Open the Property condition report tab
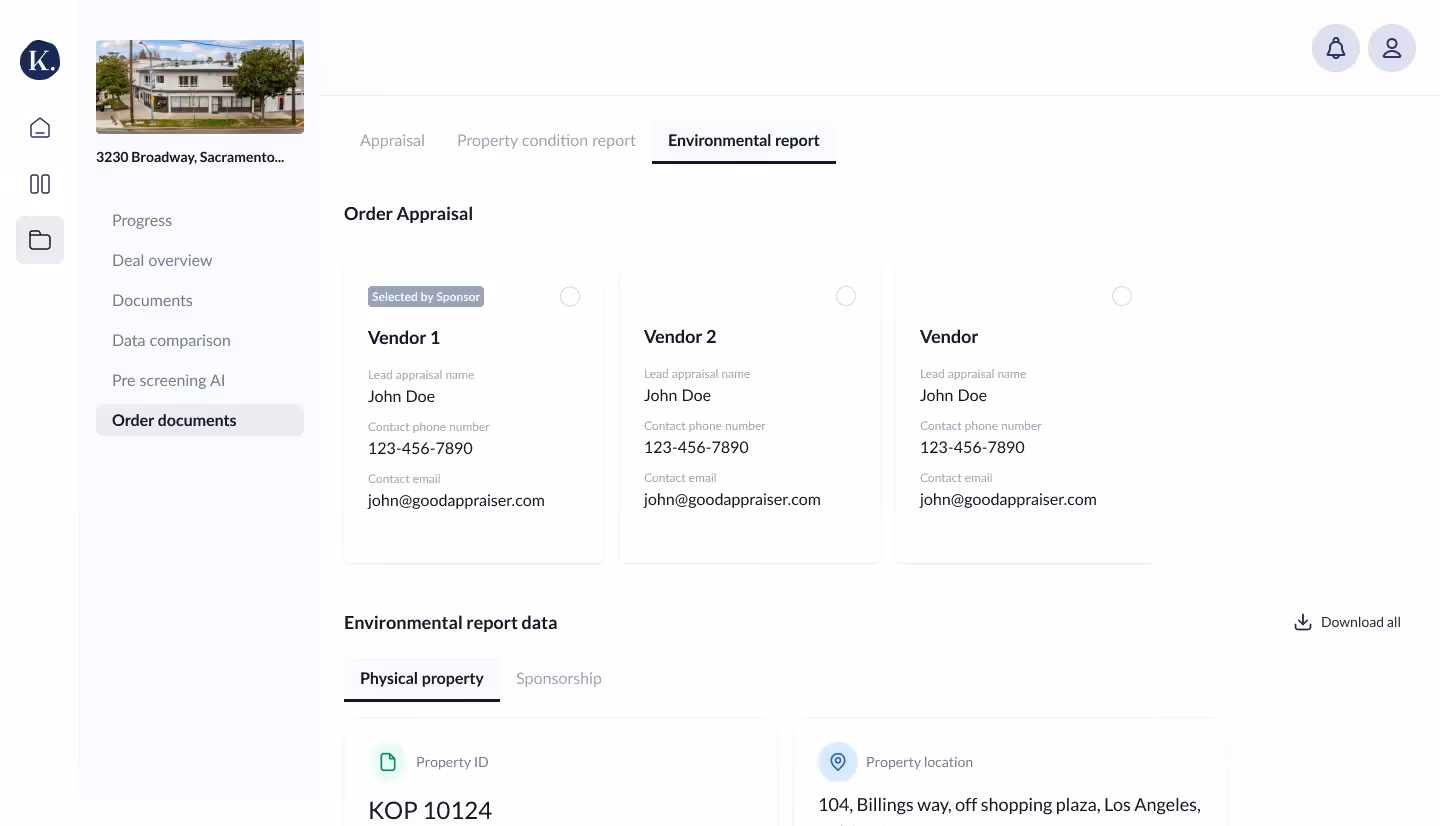Viewport: 1440px width, 826px height. click(x=546, y=140)
